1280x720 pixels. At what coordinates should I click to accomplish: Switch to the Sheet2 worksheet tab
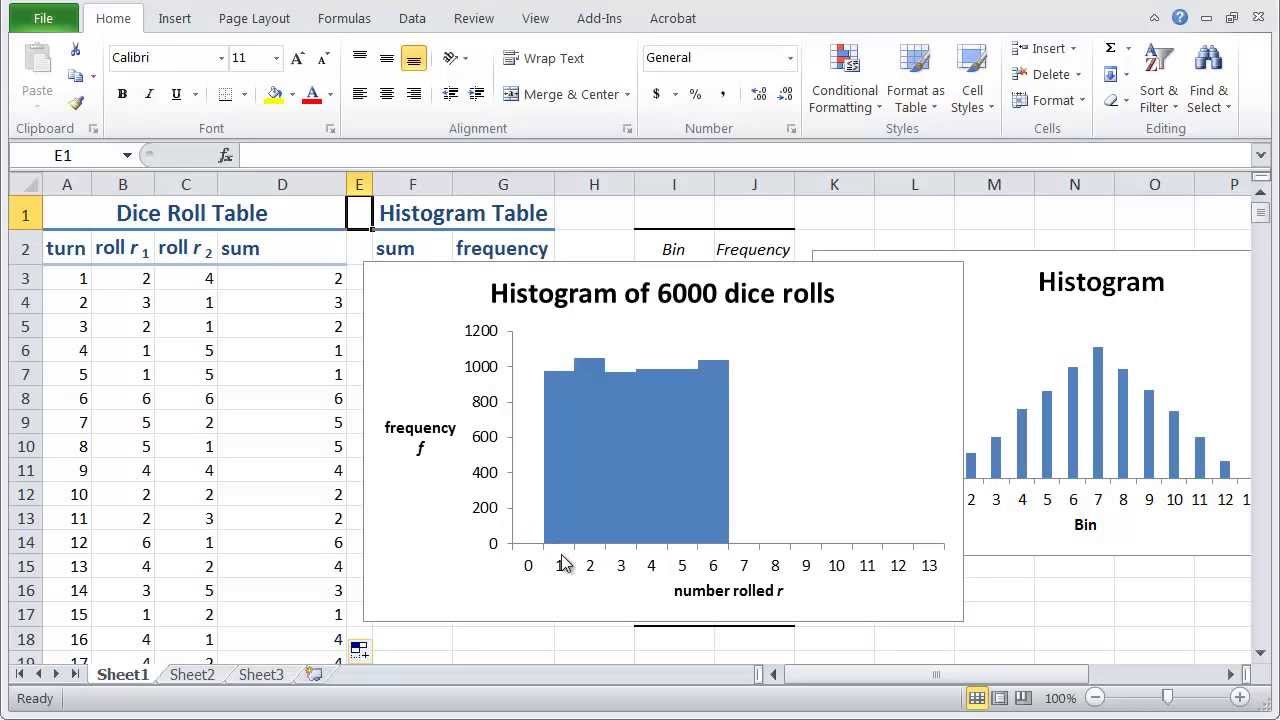[192, 675]
